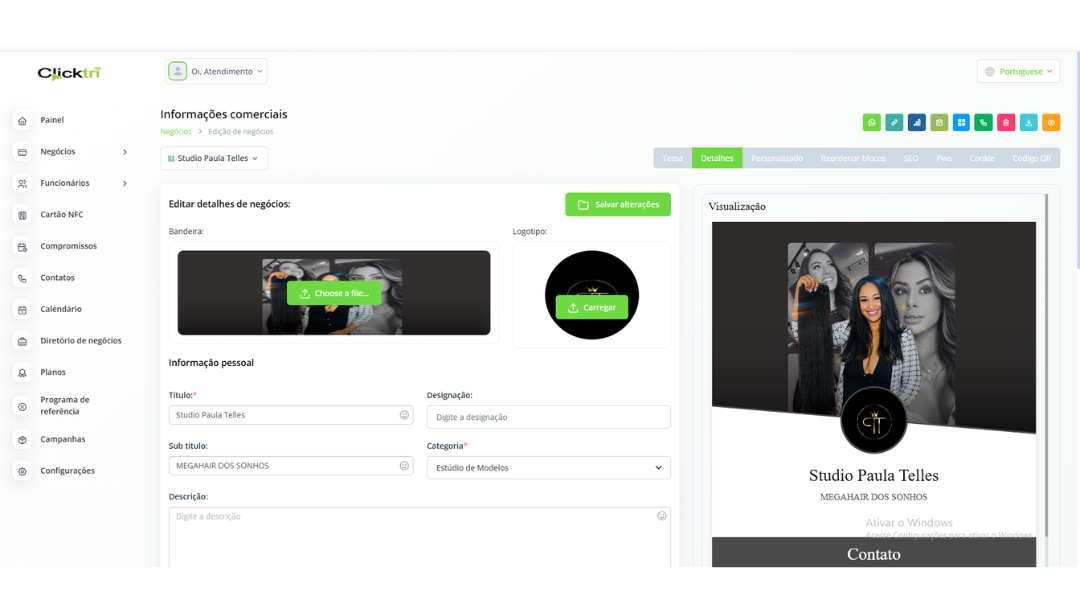
Task: Open the analytics bar chart icon
Action: 917,123
